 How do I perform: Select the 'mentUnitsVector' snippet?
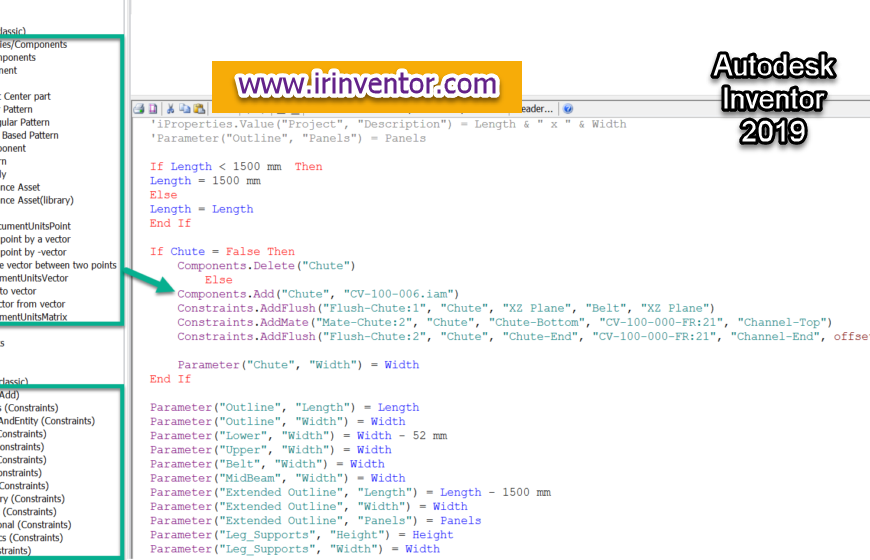[34, 278]
